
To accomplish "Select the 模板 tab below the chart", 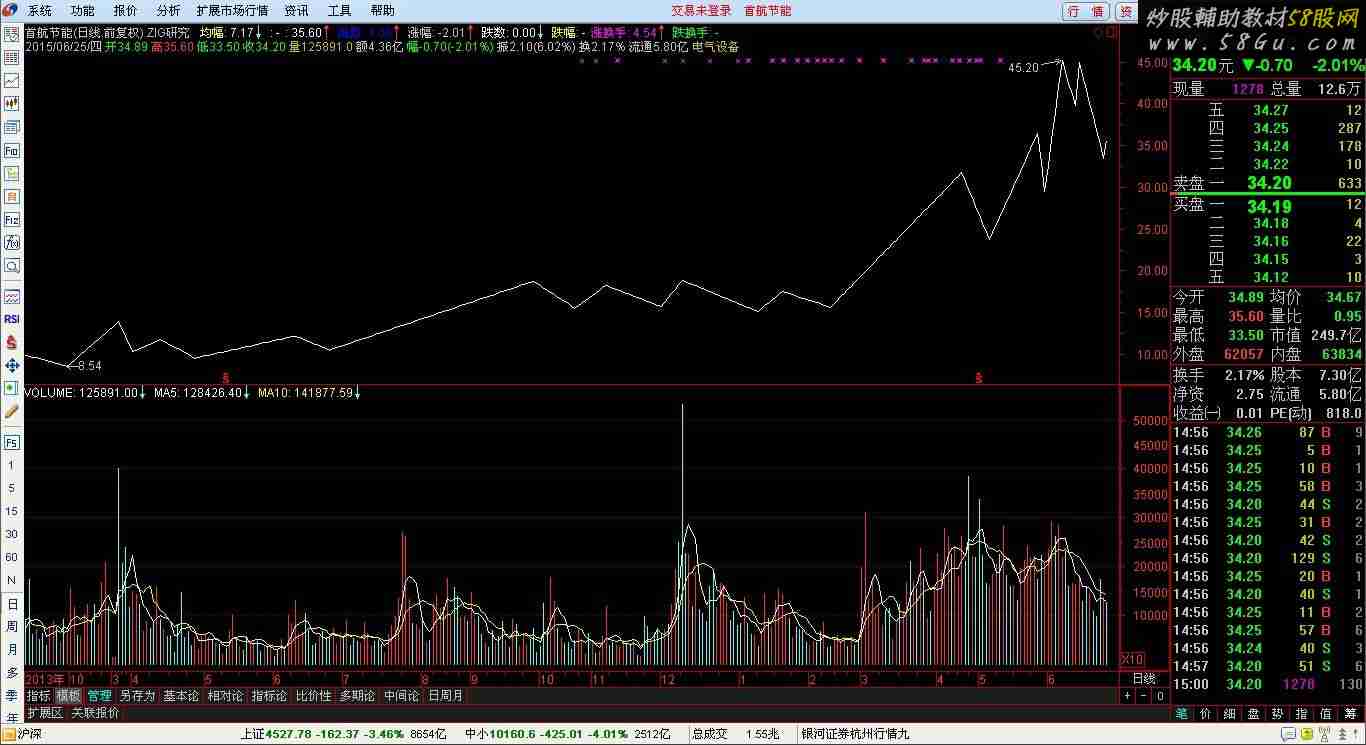I will pyautogui.click(x=68, y=695).
